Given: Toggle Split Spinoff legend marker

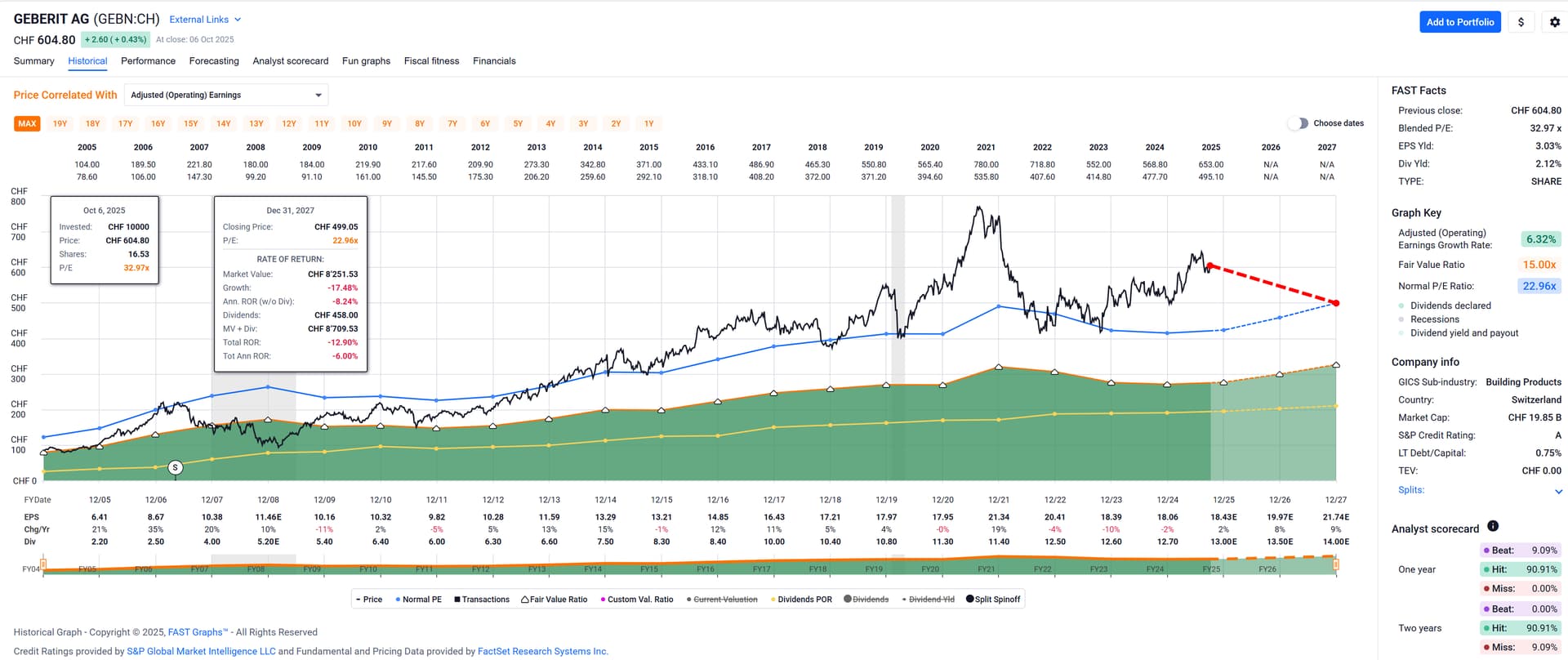Looking at the screenshot, I should 970,599.
